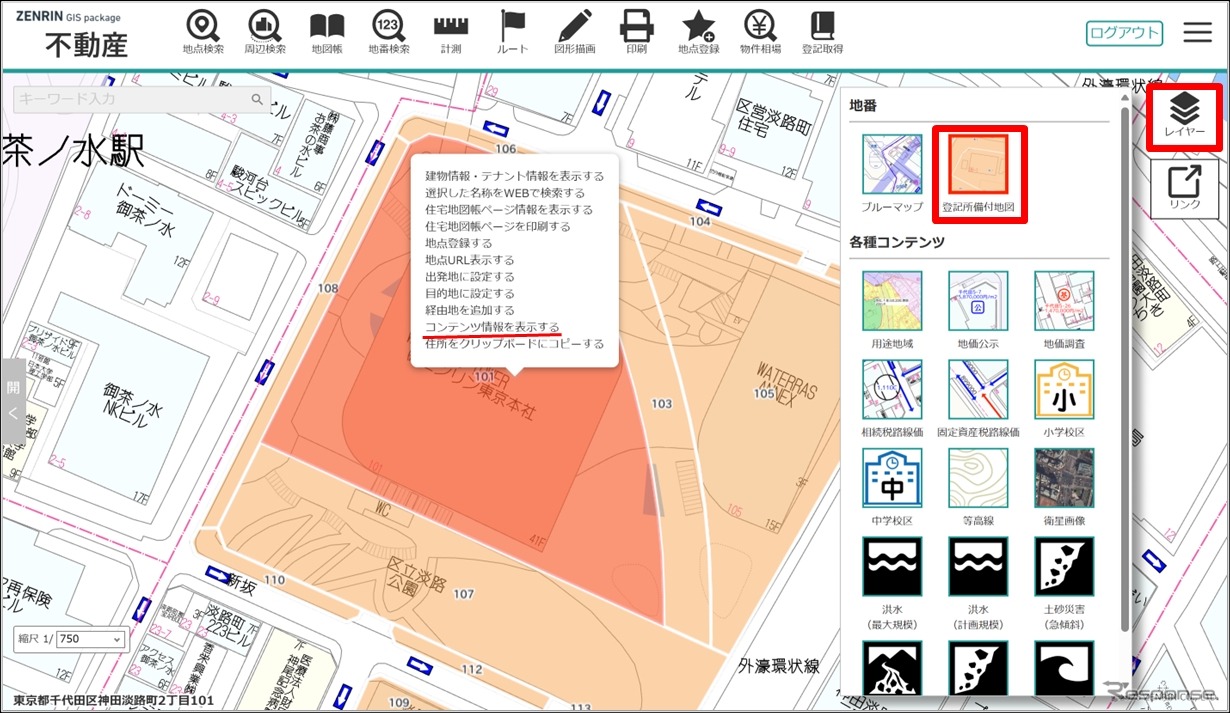The image size is (1230, 713).
Task: Open the 地図帳 map book tool
Action: click(327, 31)
